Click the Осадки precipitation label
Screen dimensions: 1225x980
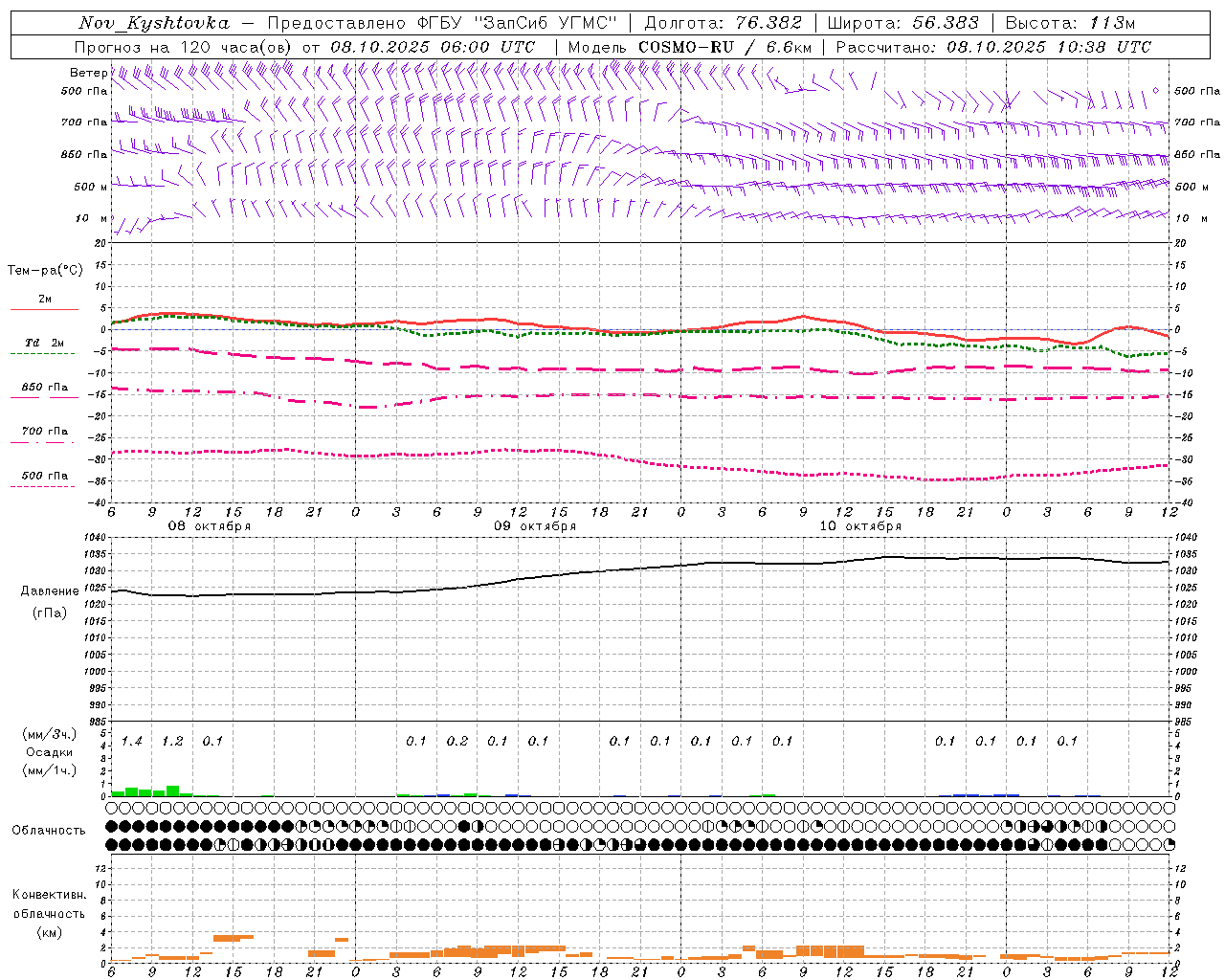[49, 752]
